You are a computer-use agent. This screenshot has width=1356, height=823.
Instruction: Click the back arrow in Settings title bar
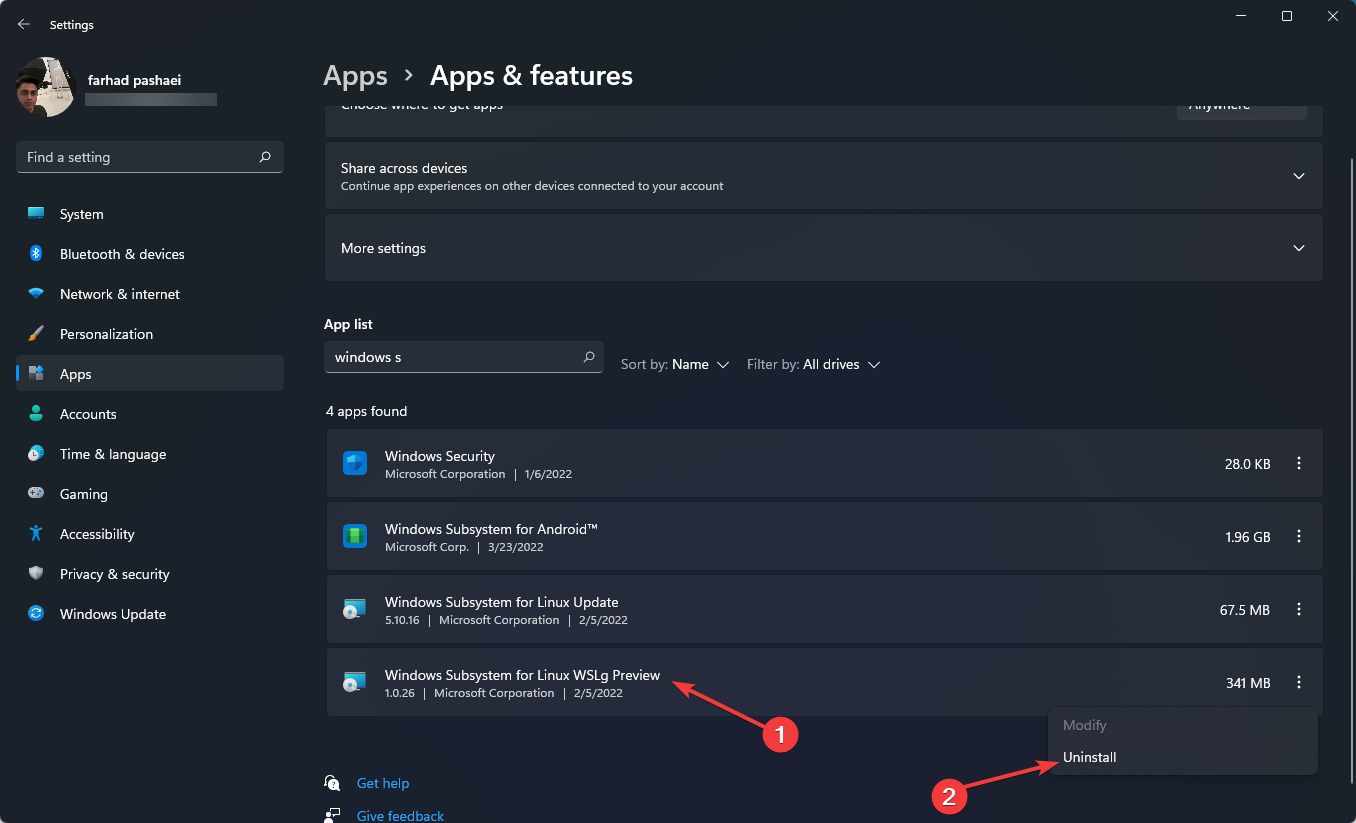[x=24, y=24]
